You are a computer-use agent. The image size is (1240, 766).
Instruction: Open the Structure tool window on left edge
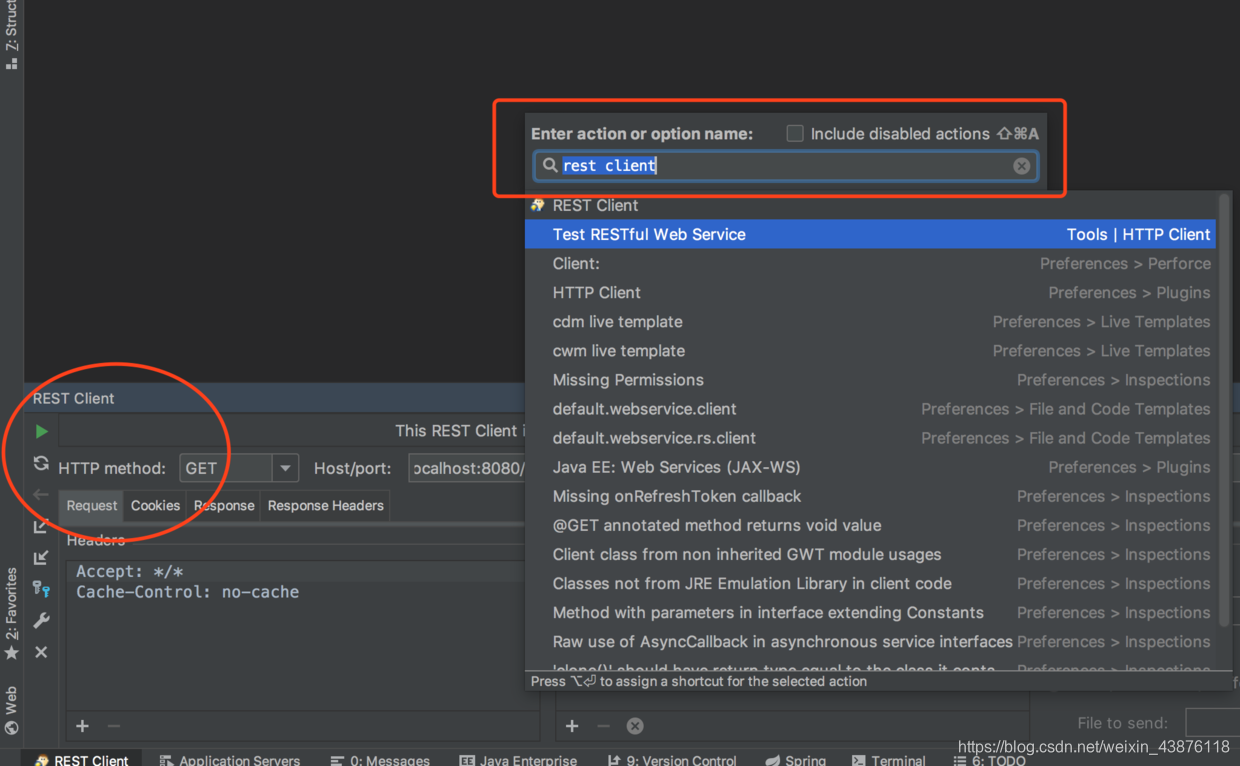tap(11, 34)
